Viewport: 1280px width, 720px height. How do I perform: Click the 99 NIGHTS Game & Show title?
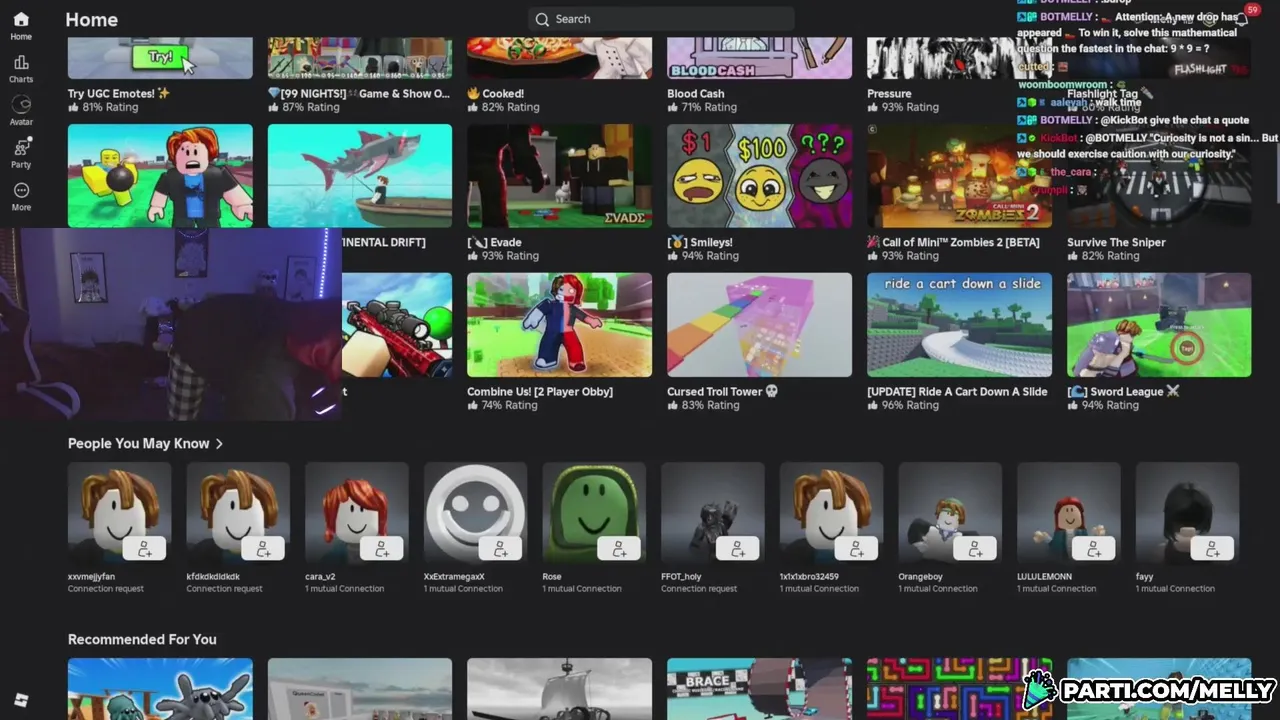pos(359,93)
